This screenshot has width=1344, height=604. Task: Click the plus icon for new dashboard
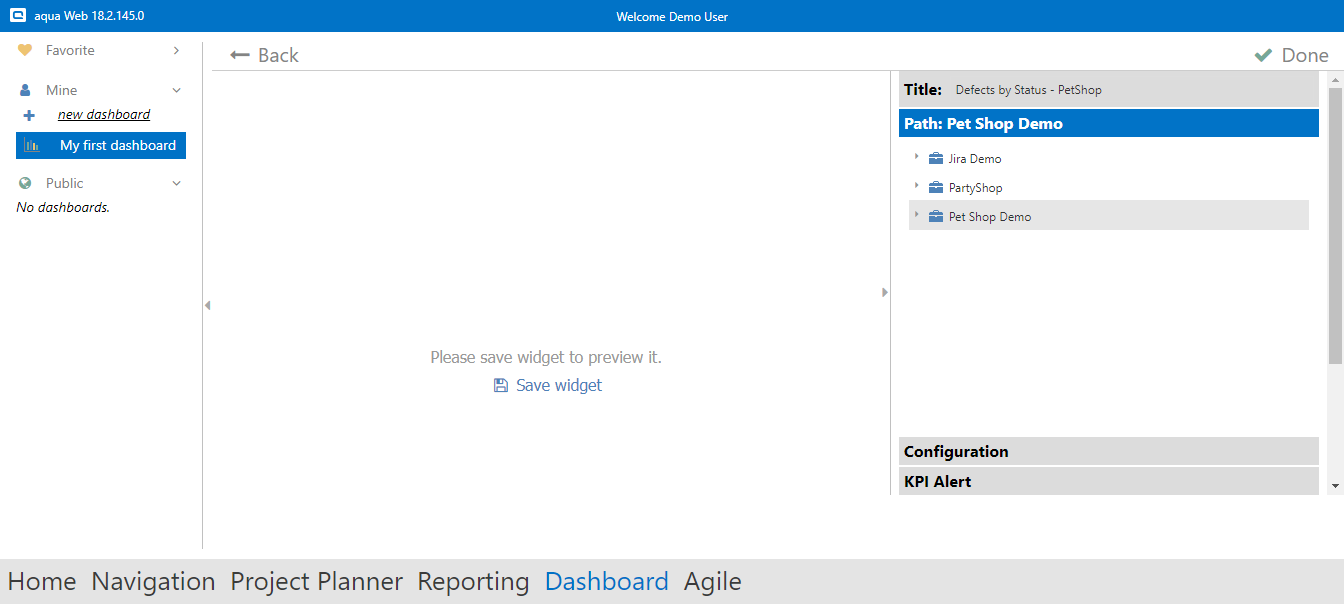(29, 115)
